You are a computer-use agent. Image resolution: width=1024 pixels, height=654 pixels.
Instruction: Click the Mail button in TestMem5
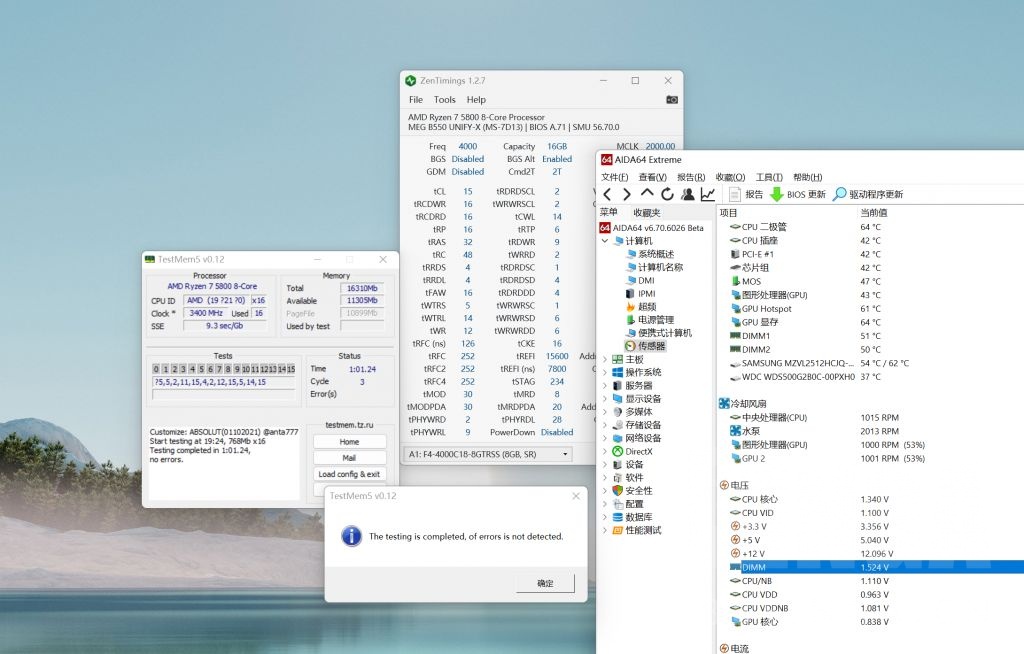pos(349,458)
